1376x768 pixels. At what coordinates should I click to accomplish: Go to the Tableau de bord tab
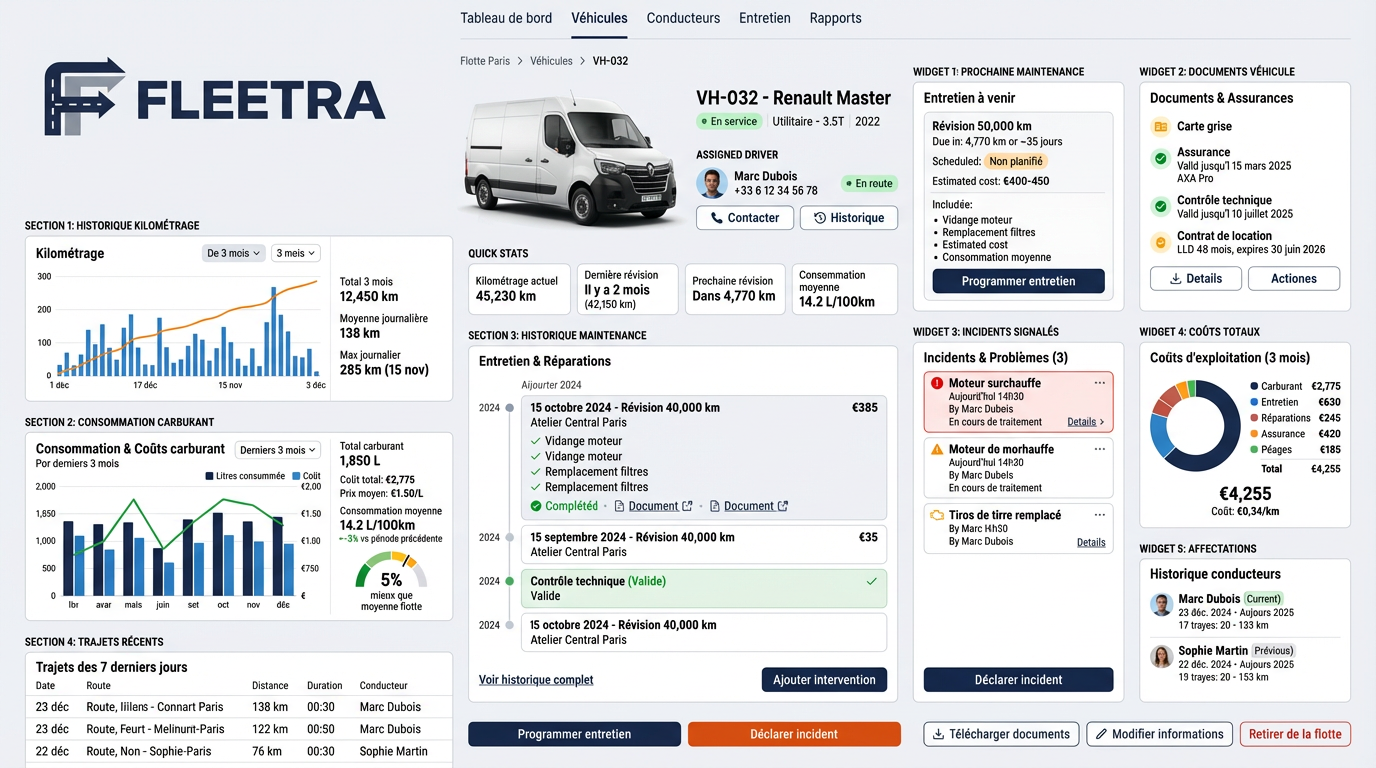click(x=506, y=18)
